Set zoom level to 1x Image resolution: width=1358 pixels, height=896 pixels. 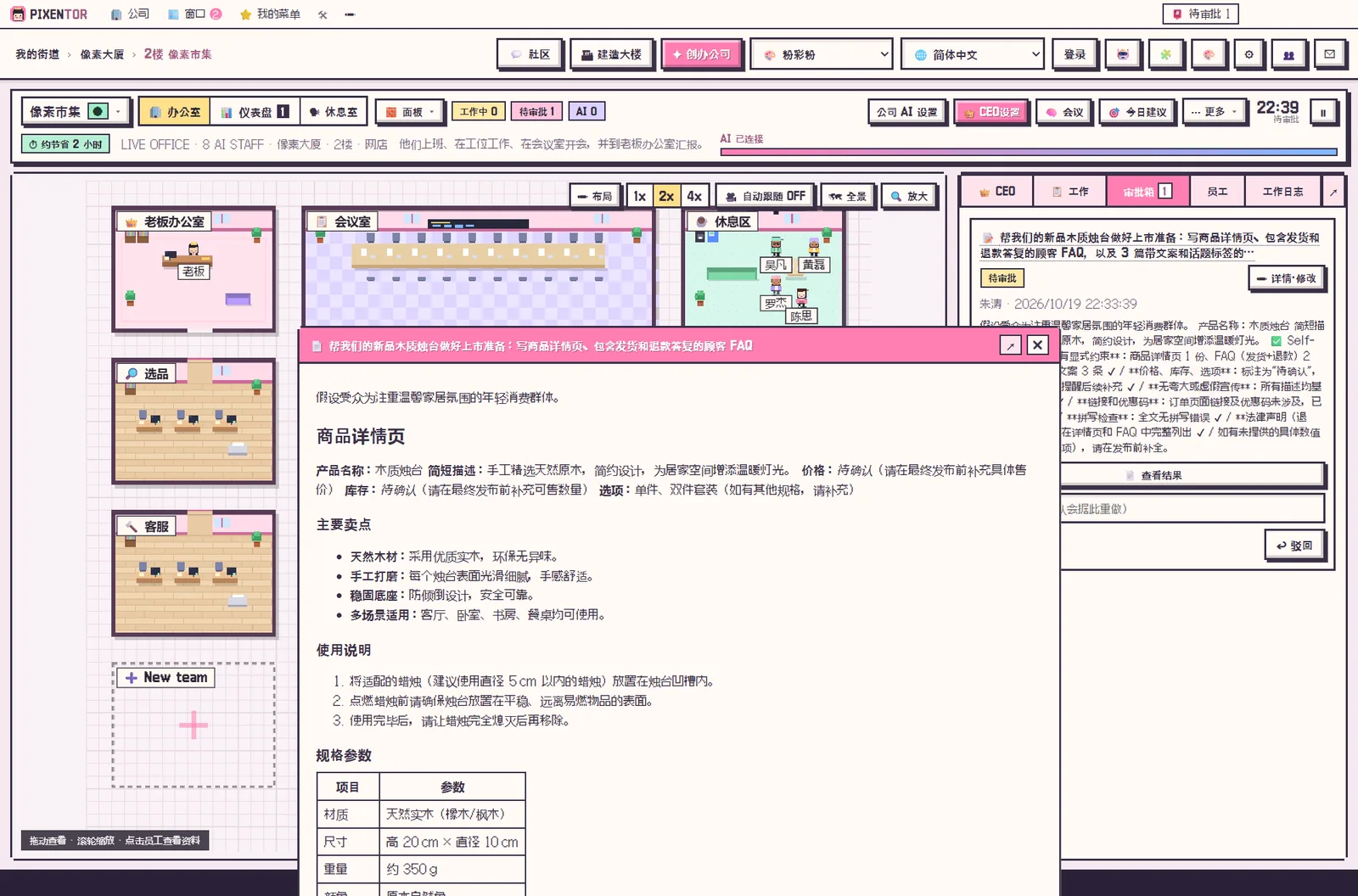(x=640, y=196)
